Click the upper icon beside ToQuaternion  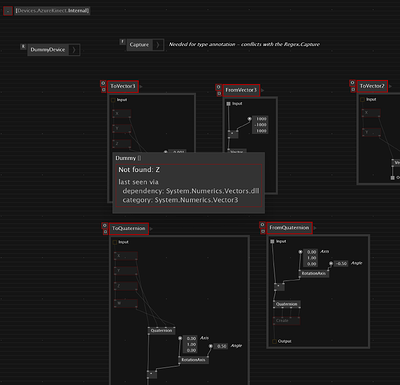click(x=105, y=226)
